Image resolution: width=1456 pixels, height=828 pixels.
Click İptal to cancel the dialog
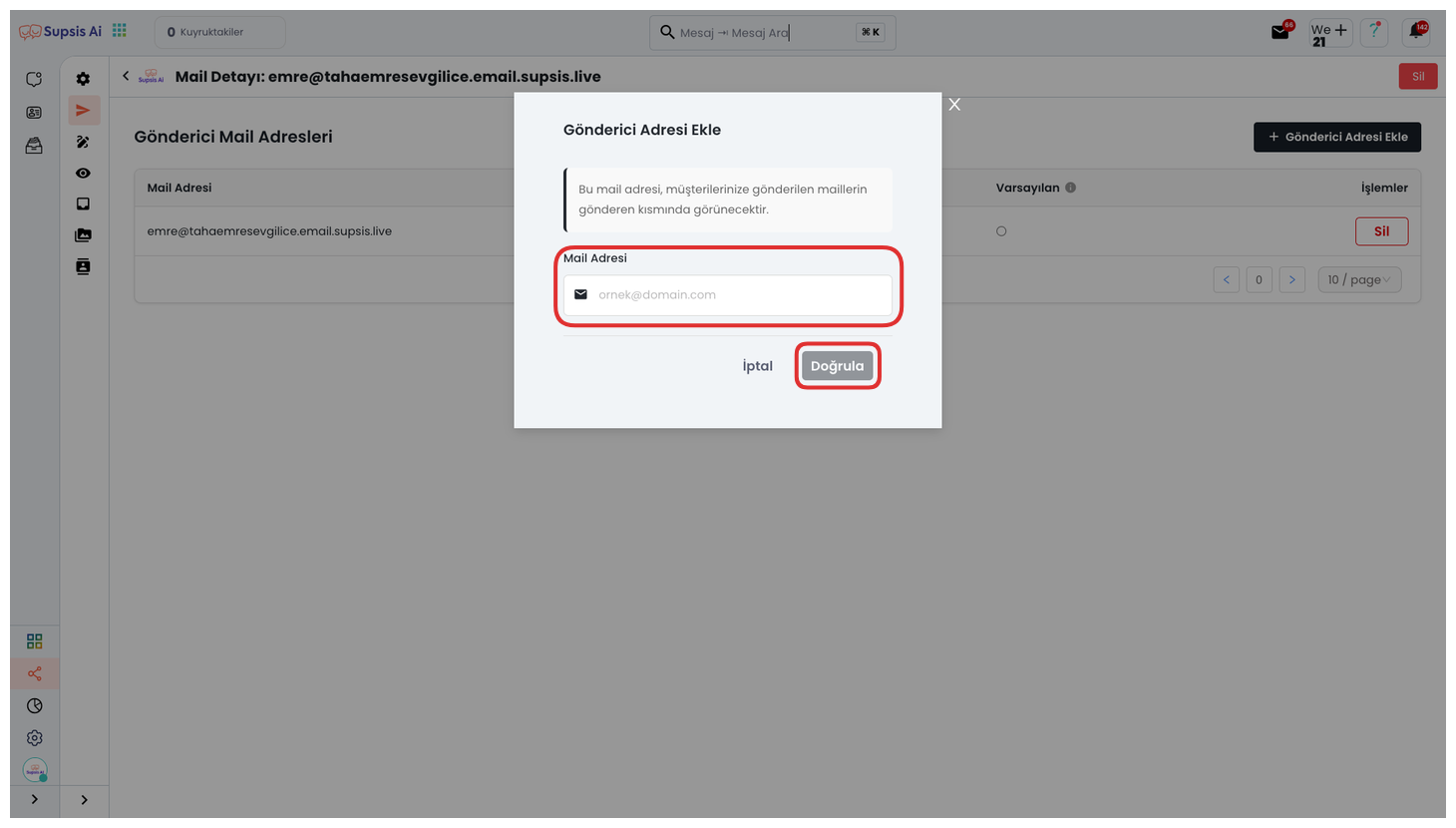757,366
